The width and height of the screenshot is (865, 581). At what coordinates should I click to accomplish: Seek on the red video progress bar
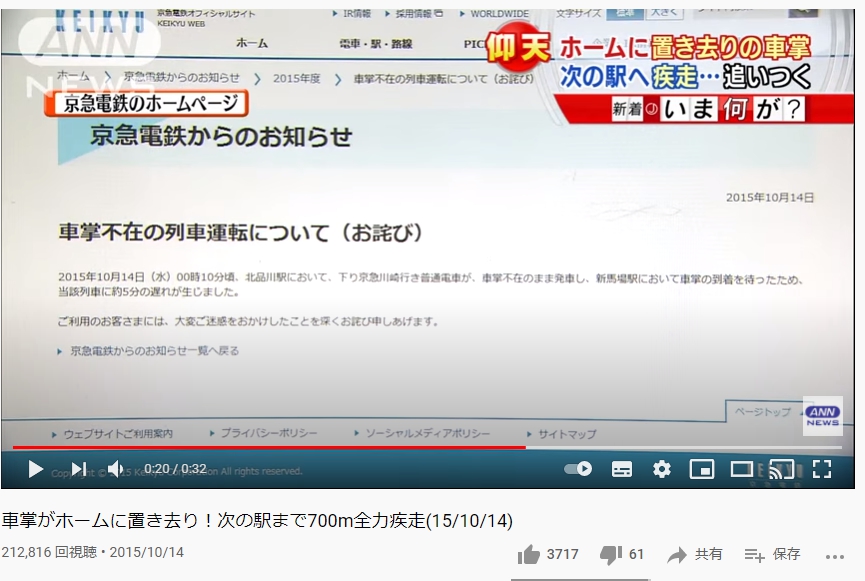[x=269, y=447]
